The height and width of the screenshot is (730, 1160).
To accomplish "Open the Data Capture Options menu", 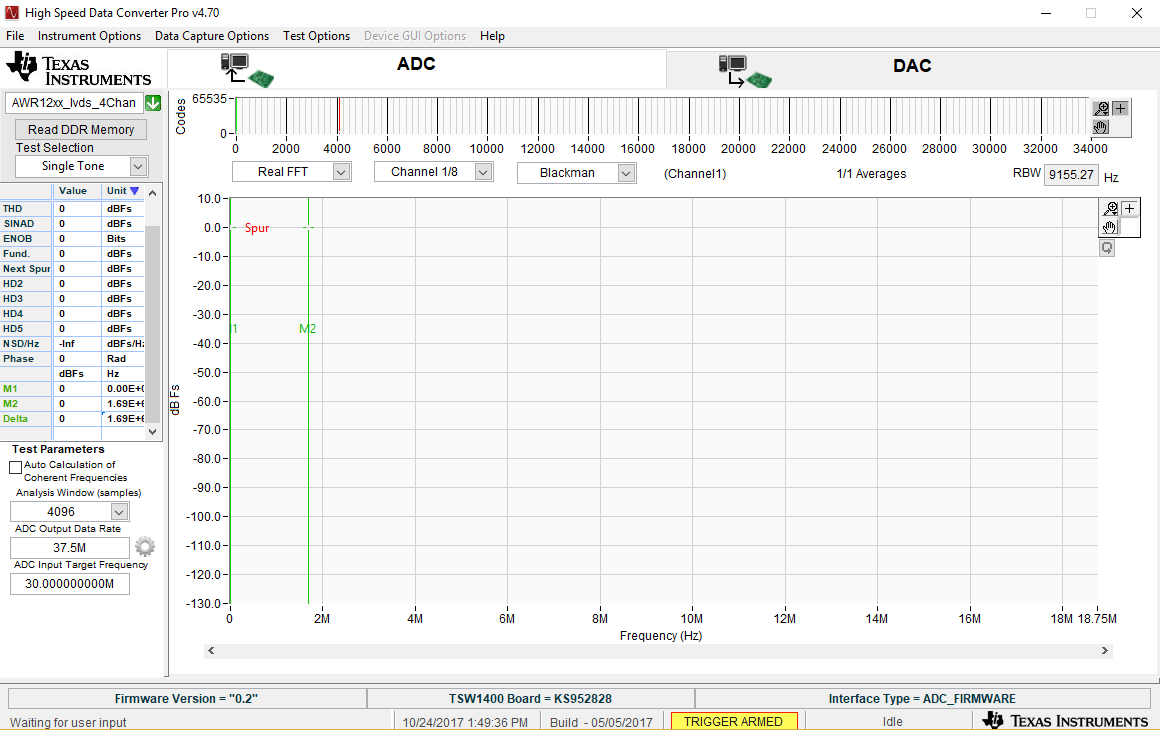I will (x=212, y=36).
